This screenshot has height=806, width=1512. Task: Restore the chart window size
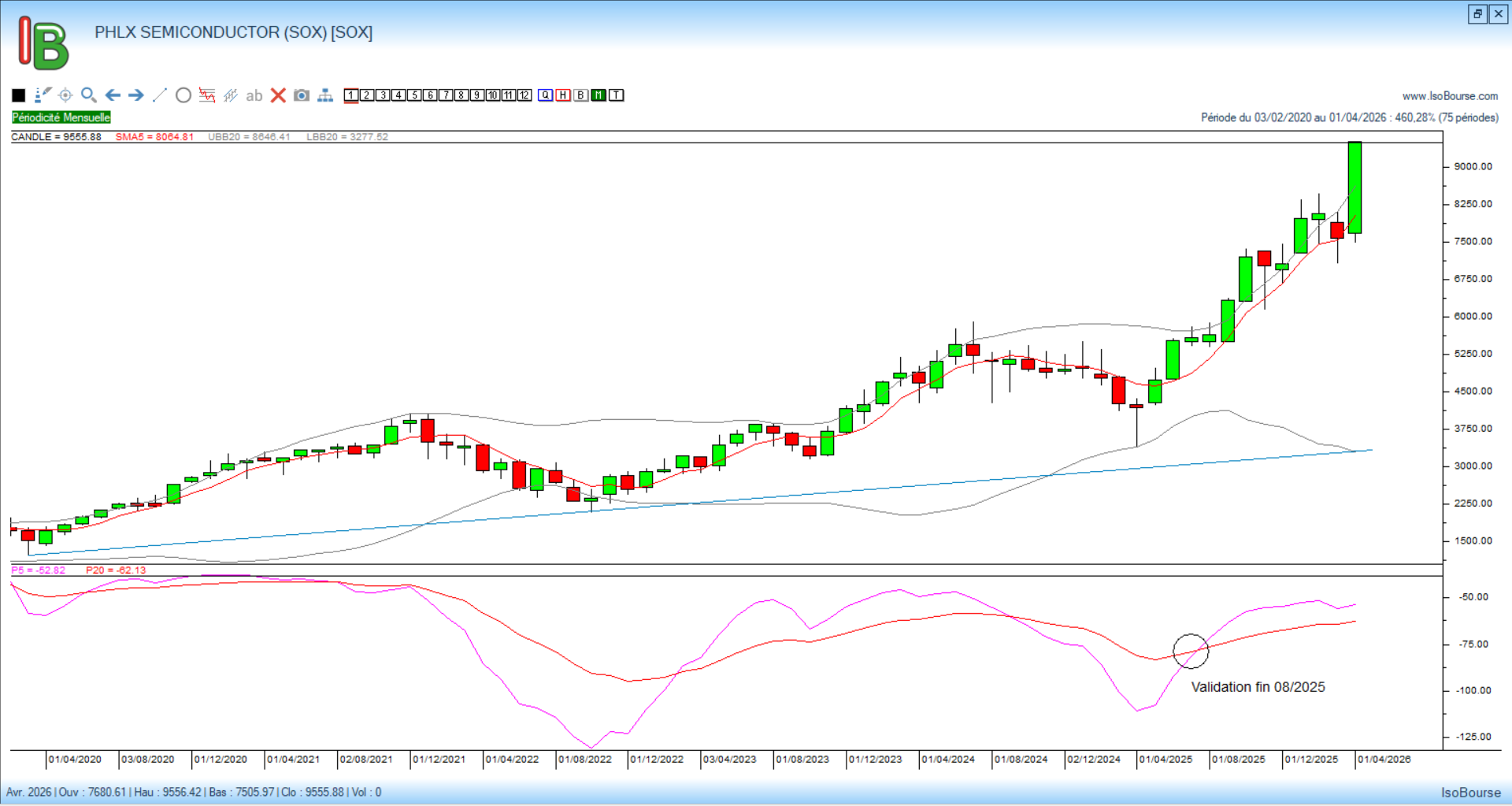tap(1477, 14)
